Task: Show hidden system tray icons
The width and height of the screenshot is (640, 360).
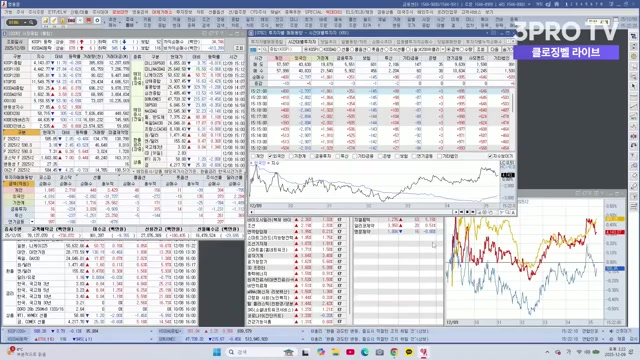Action: (x=547, y=352)
